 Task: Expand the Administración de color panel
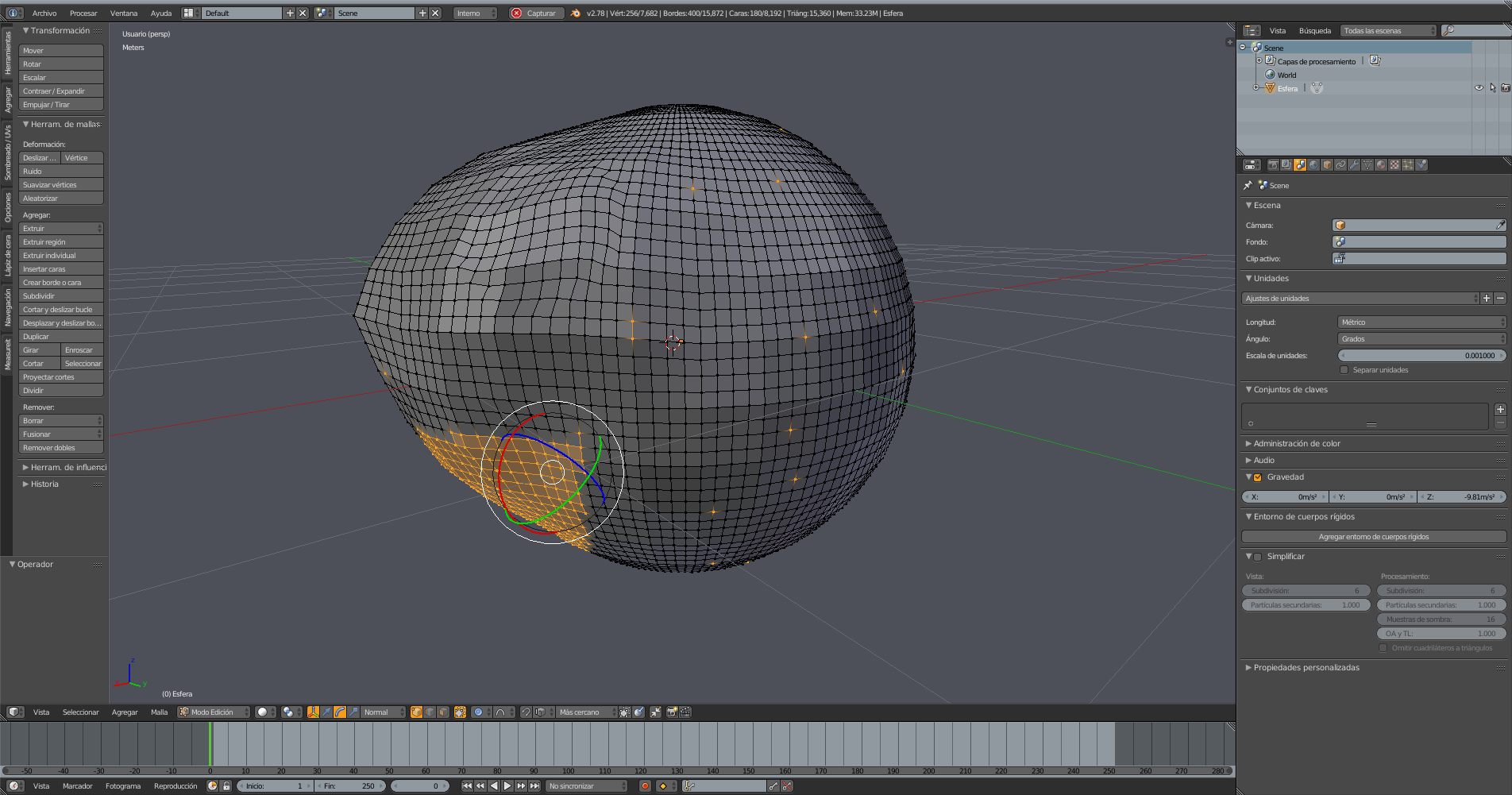1296,444
